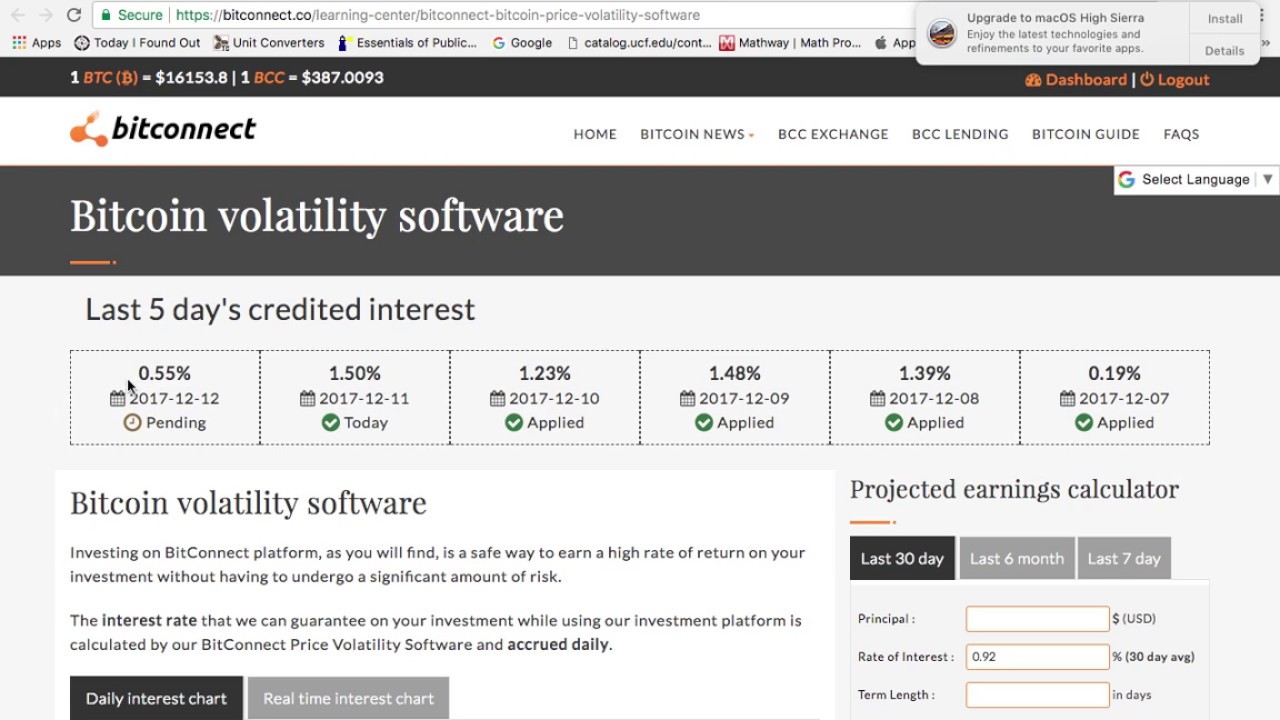Expand the BITCOIN NEWS menu

697,134
